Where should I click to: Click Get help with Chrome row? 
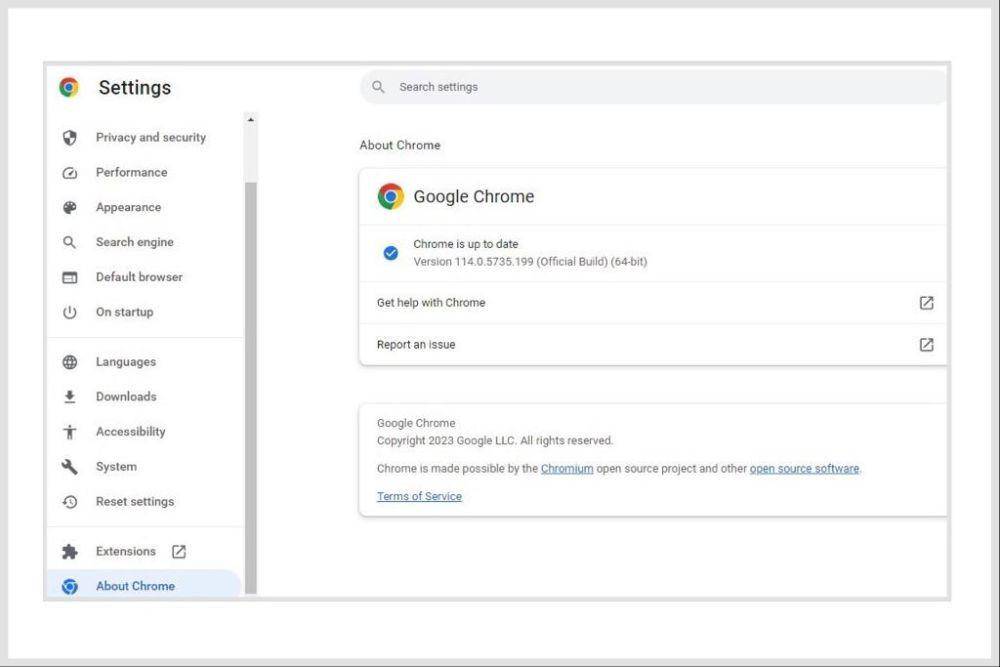tap(653, 303)
